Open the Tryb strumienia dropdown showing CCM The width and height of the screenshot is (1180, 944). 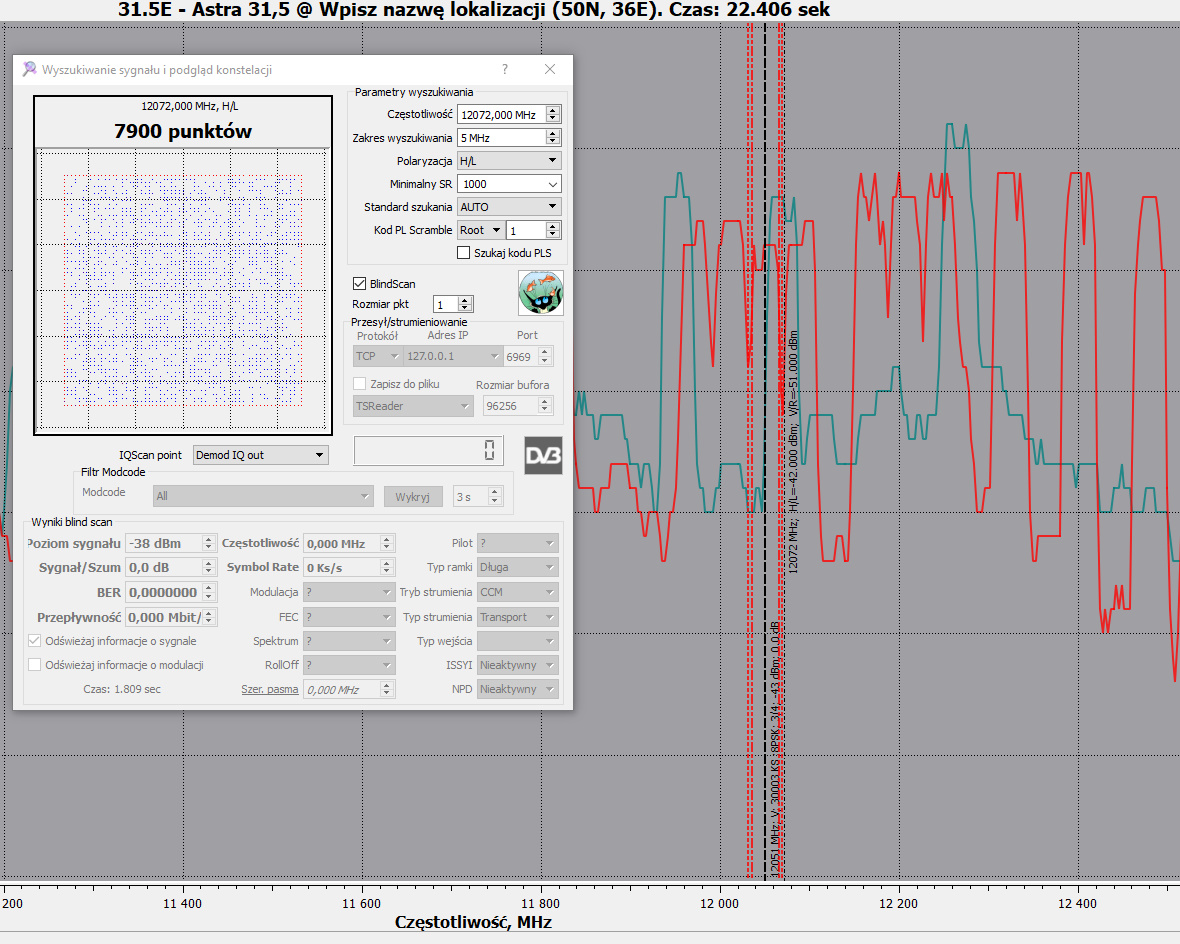click(518, 592)
